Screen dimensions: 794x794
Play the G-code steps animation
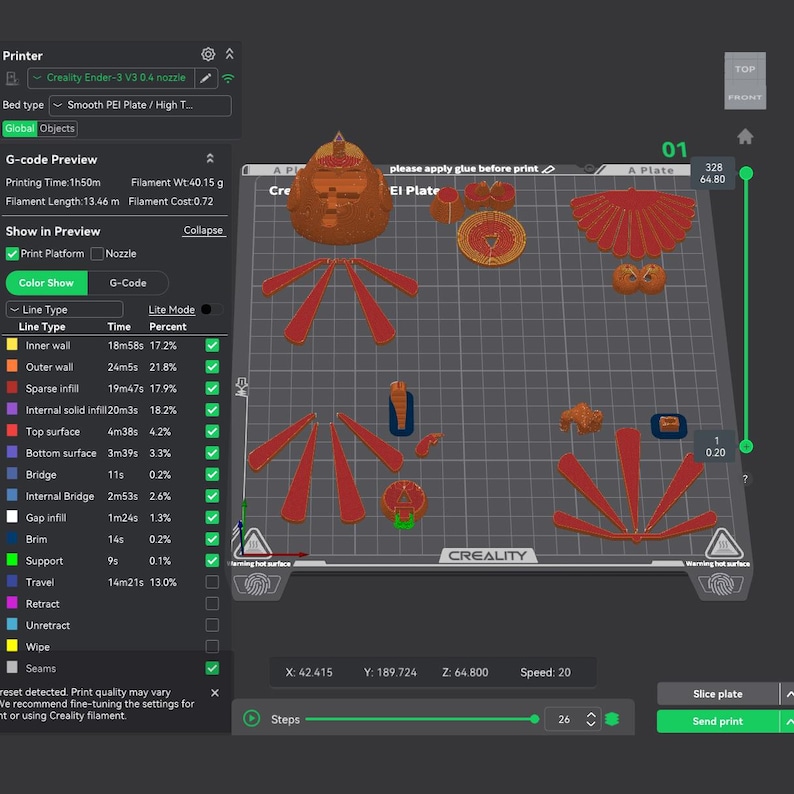252,718
